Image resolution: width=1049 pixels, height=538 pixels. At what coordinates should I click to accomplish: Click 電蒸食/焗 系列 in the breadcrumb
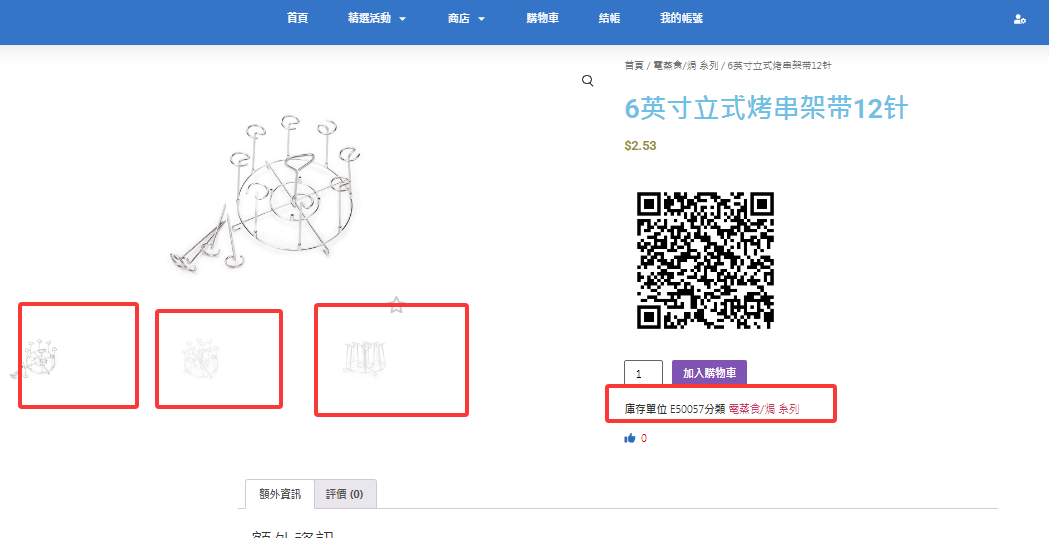pos(686,65)
